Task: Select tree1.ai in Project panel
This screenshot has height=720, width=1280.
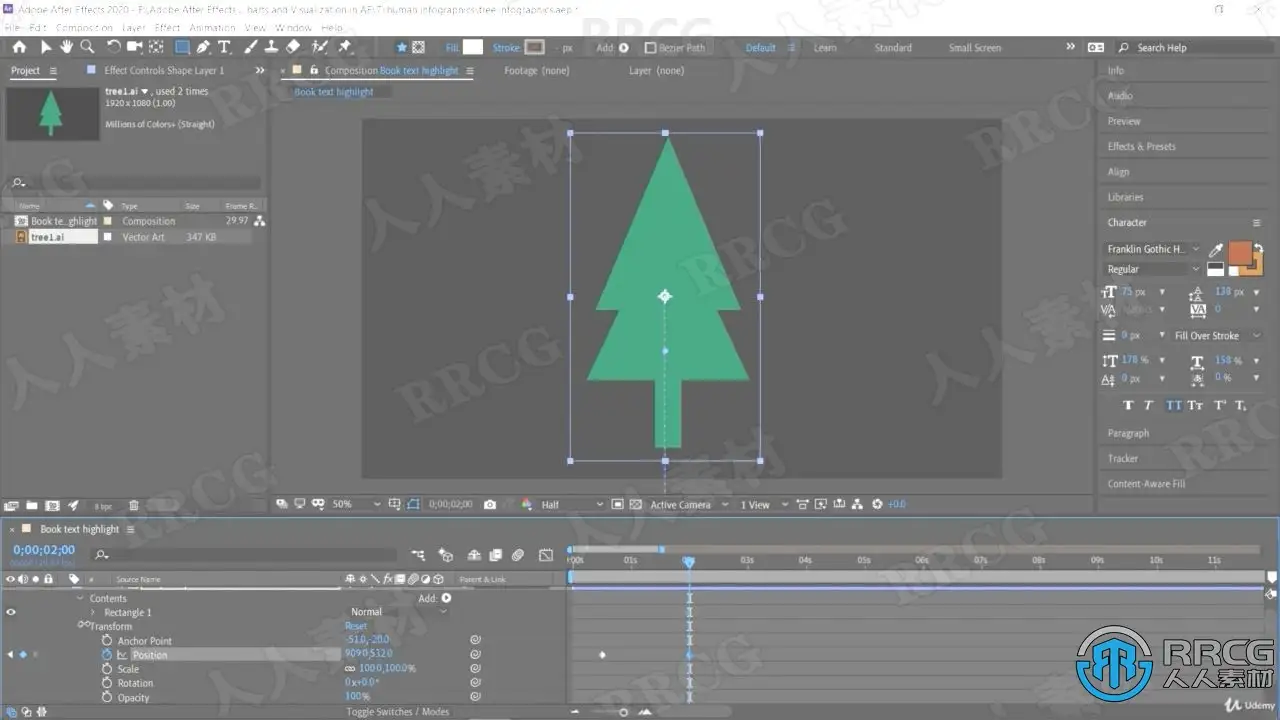Action: pyautogui.click(x=47, y=237)
